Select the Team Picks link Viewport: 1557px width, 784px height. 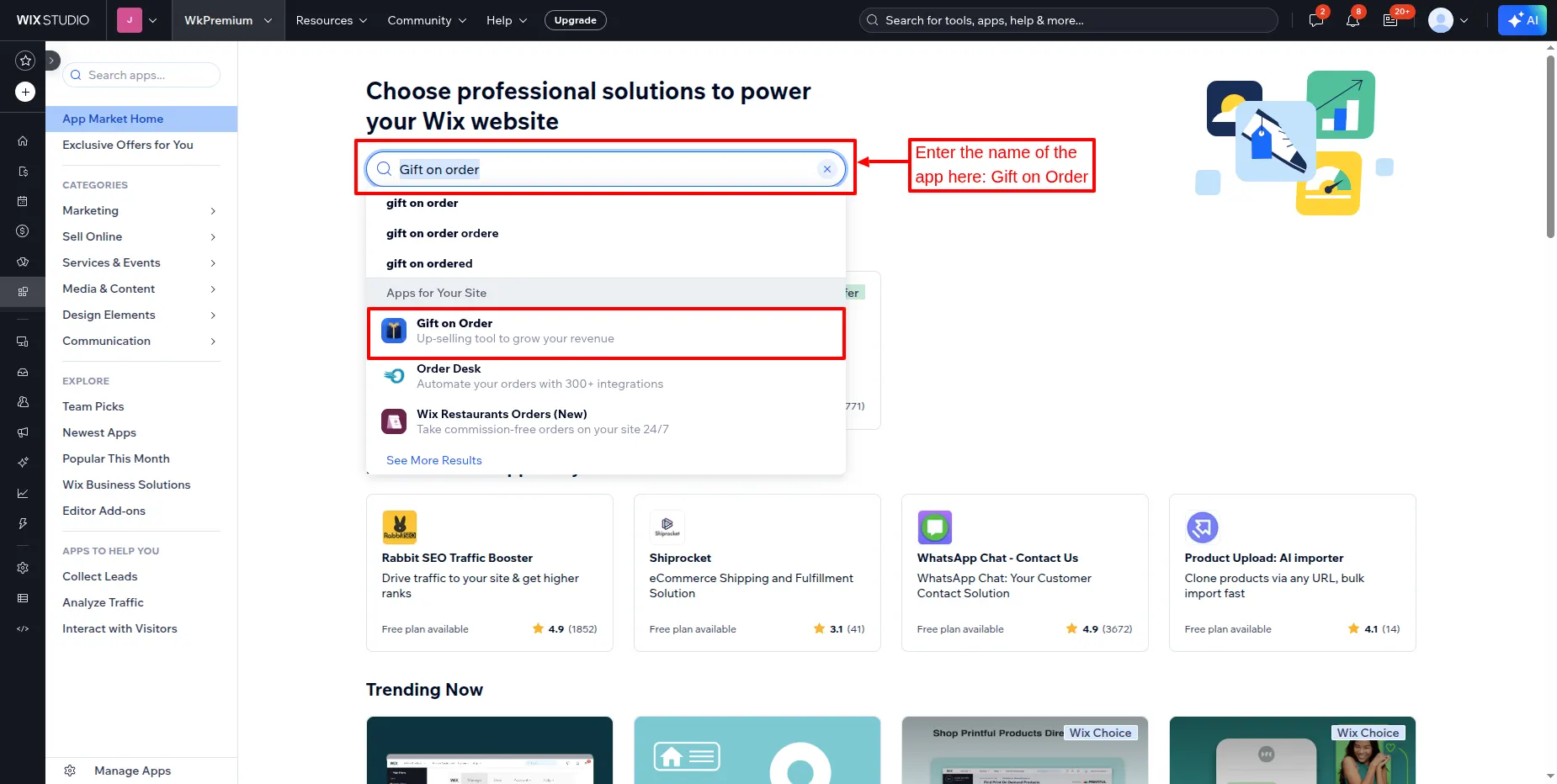pyautogui.click(x=93, y=406)
